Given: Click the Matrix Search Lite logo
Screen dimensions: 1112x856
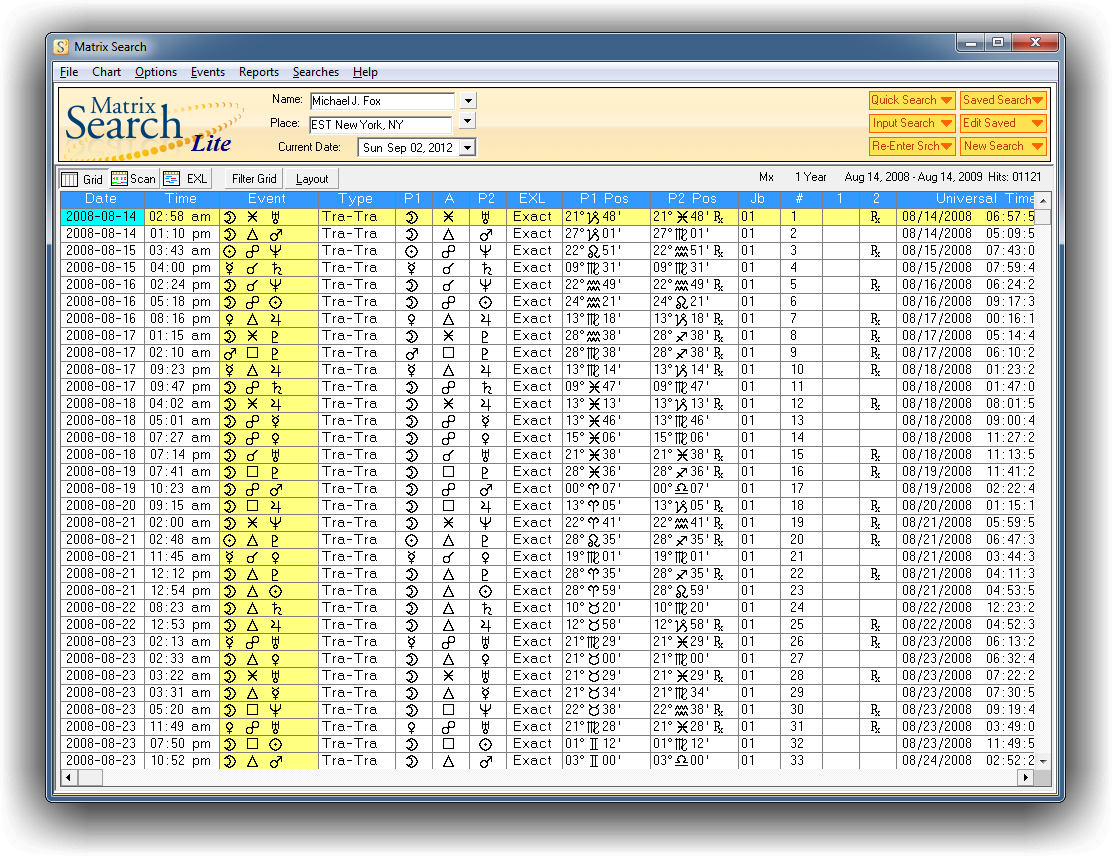Looking at the screenshot, I should pyautogui.click(x=150, y=125).
